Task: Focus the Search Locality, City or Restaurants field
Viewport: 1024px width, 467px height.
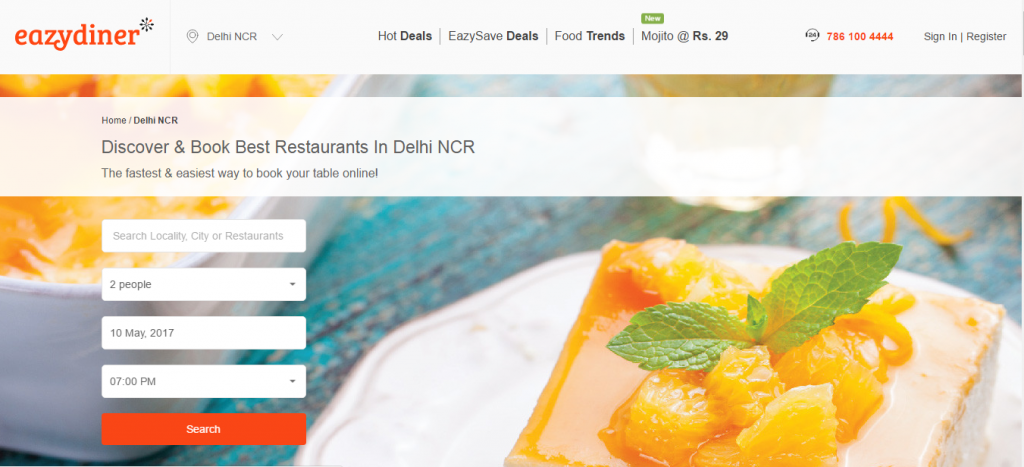Action: (x=204, y=236)
